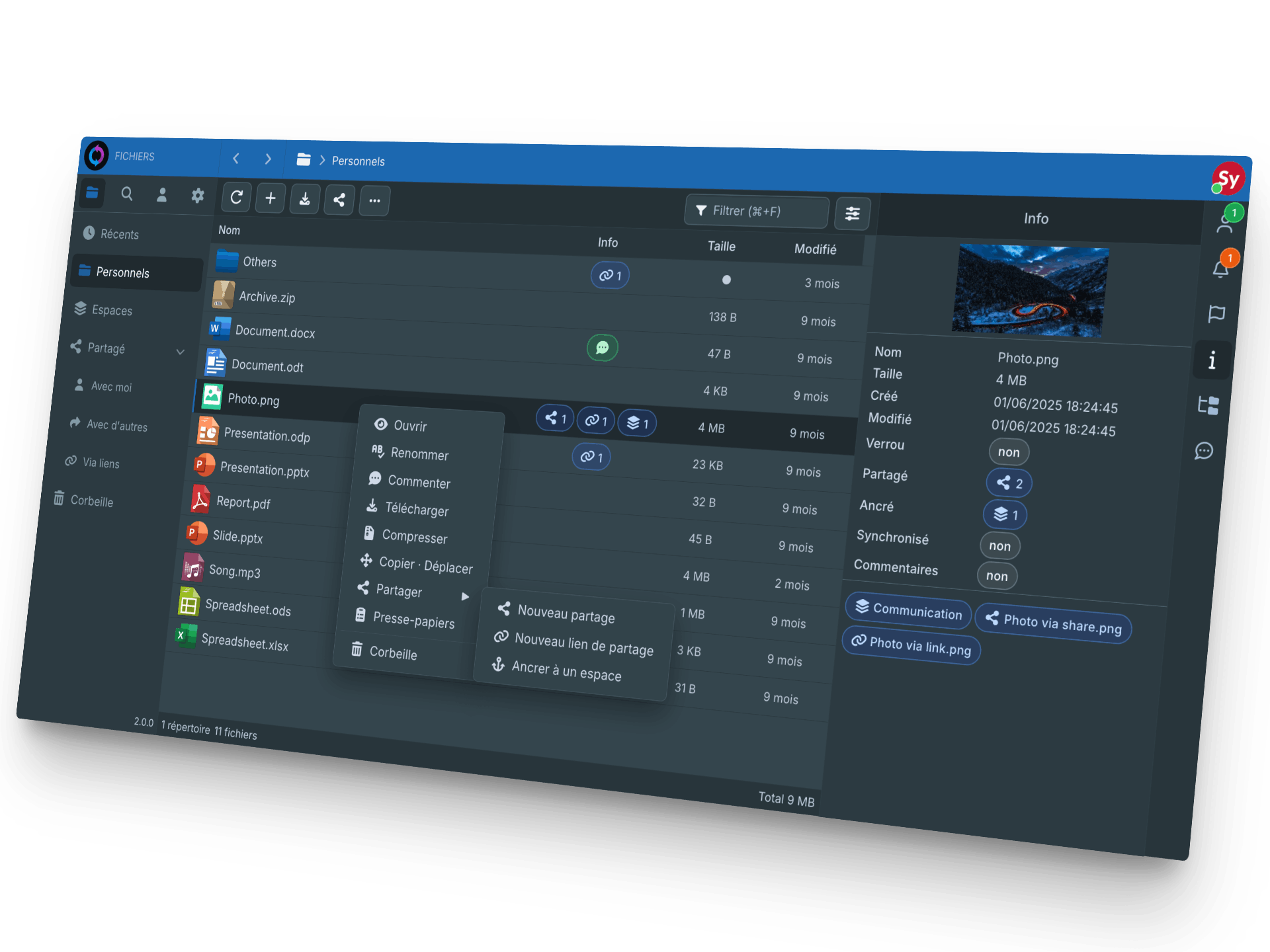Screen dimensions: 1270x952
Task: Click the Filtrer input field
Action: click(756, 211)
